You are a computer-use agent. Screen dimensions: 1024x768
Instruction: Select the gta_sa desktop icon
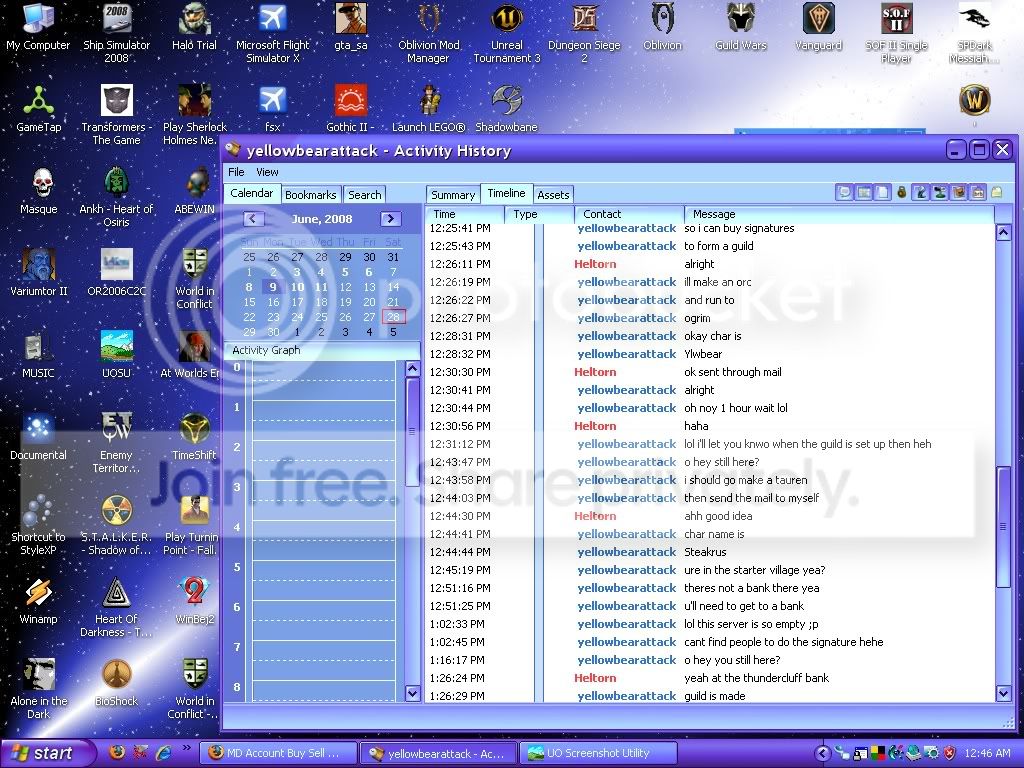point(351,27)
